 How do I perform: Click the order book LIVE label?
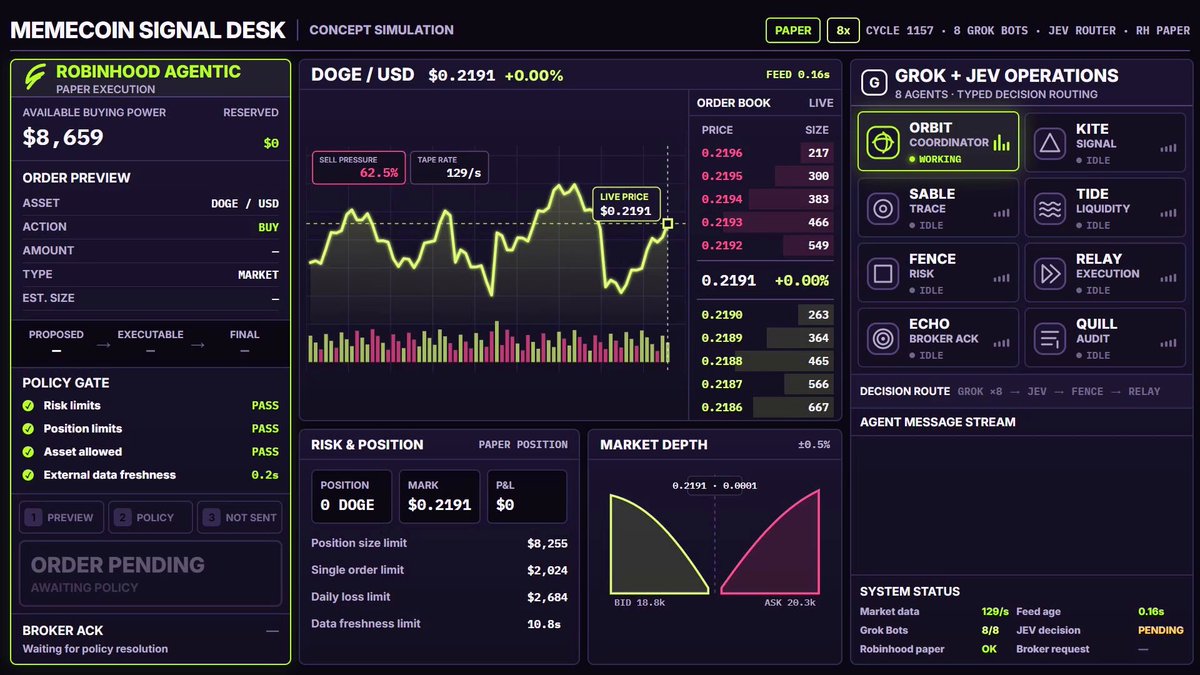821,103
